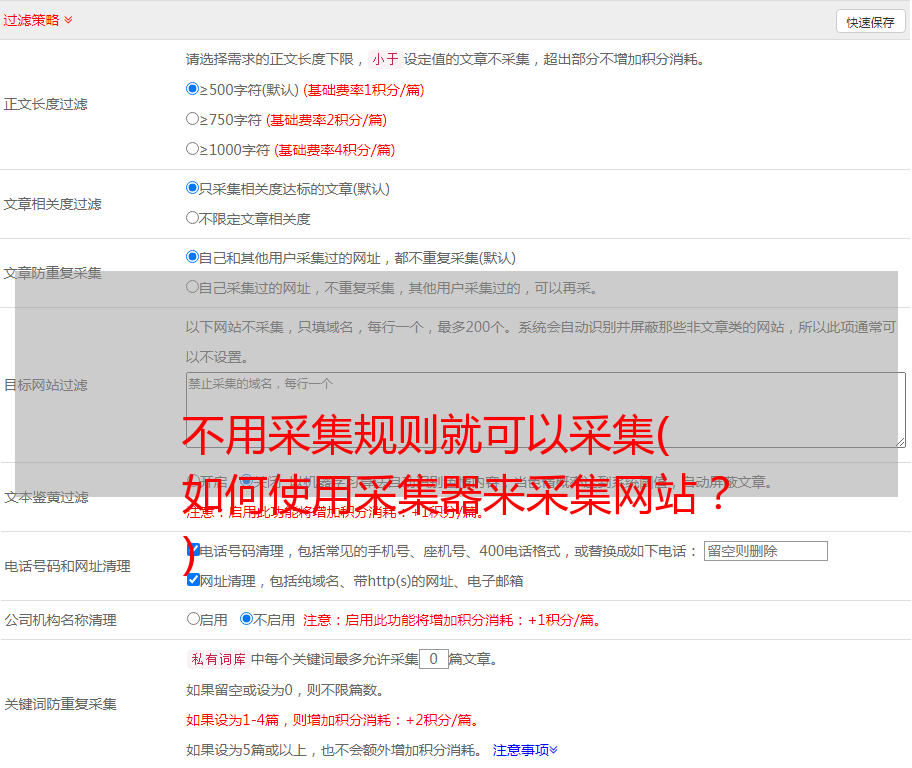Choose the ≥750字符 length filter

coord(193,119)
